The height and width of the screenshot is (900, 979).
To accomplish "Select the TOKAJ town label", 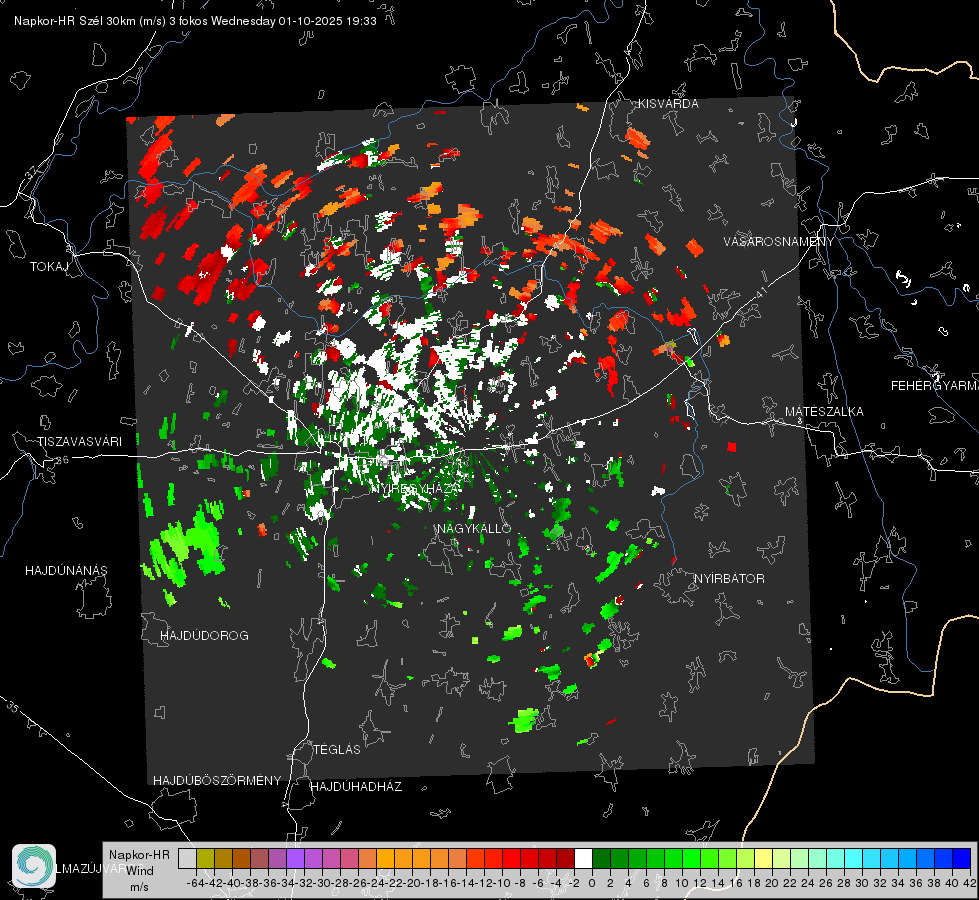I will (x=49, y=267).
